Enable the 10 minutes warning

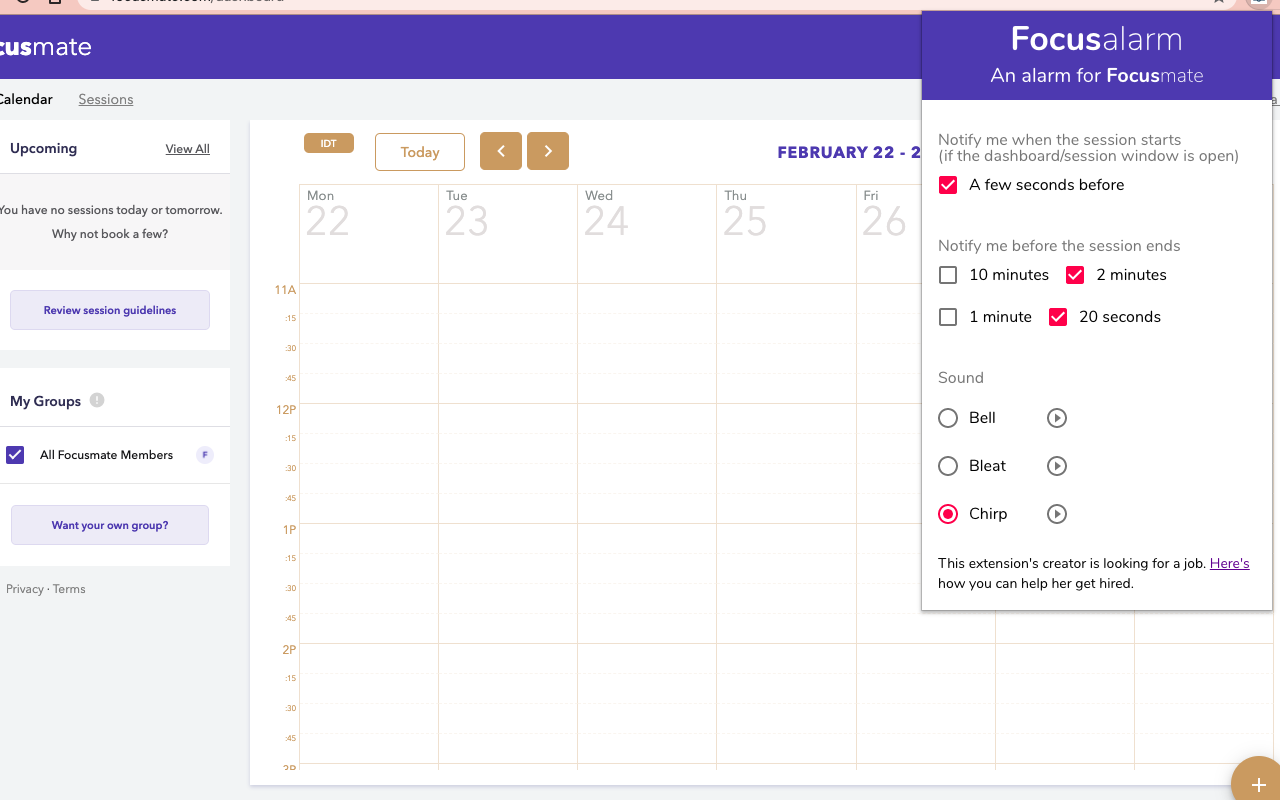coord(947,274)
